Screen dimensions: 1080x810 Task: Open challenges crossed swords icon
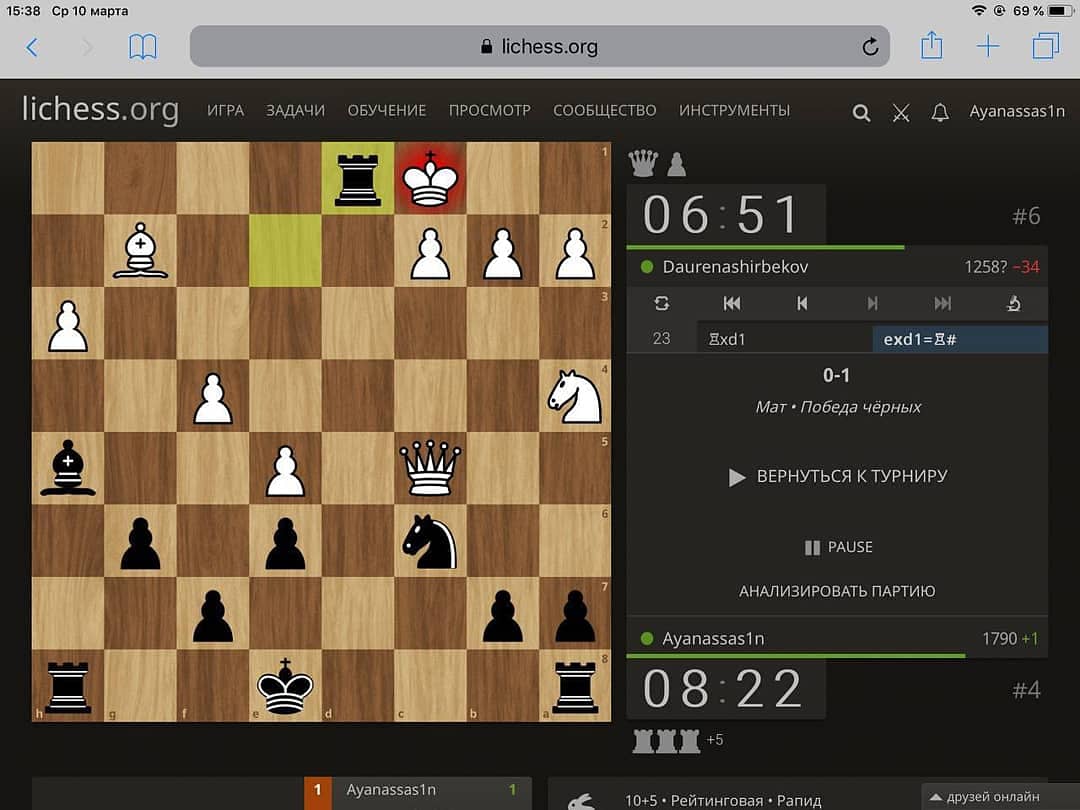coord(901,113)
